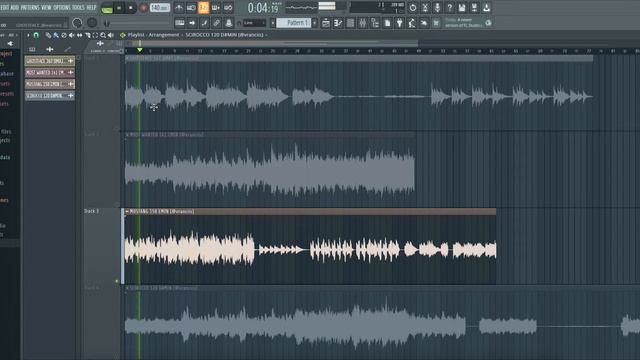The height and width of the screenshot is (360, 640).
Task: Open the ADD menu
Action: [x=15, y=7]
